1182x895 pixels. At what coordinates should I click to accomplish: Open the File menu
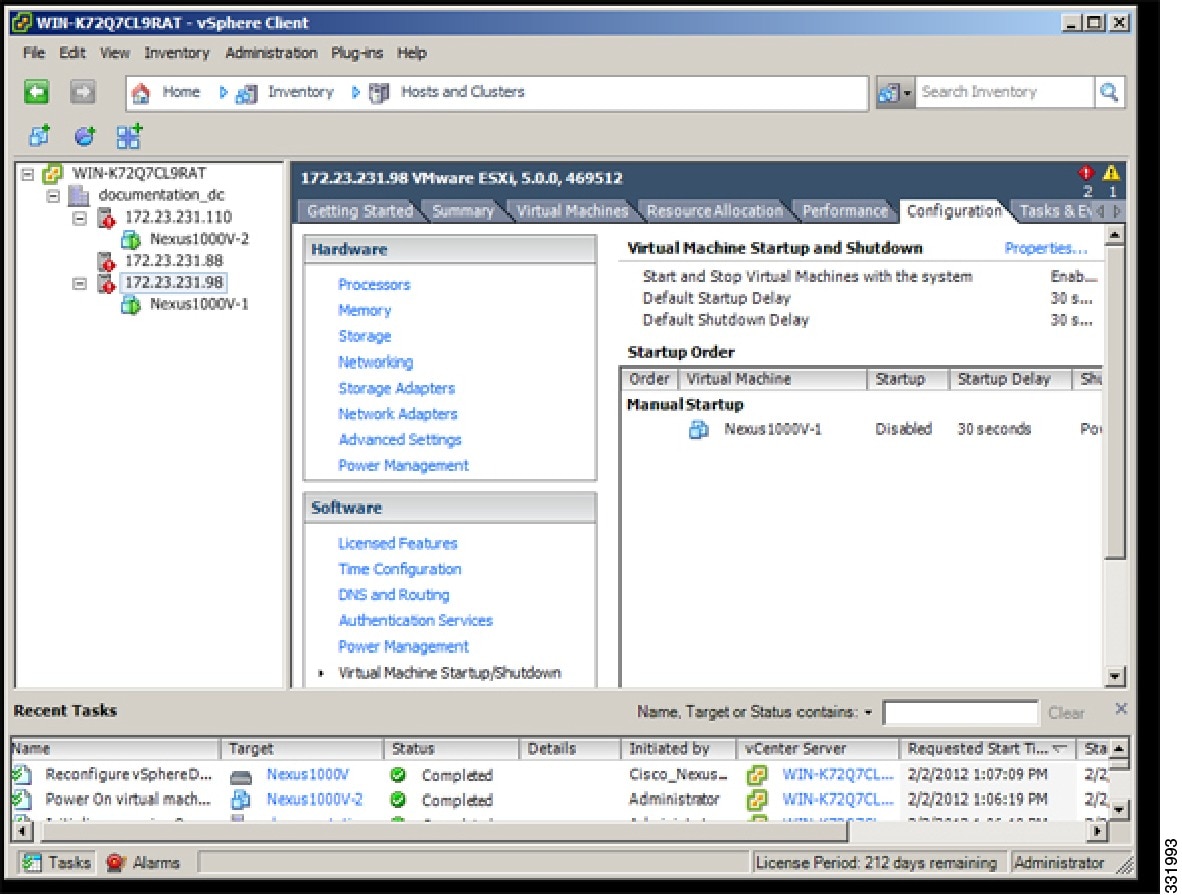[34, 53]
